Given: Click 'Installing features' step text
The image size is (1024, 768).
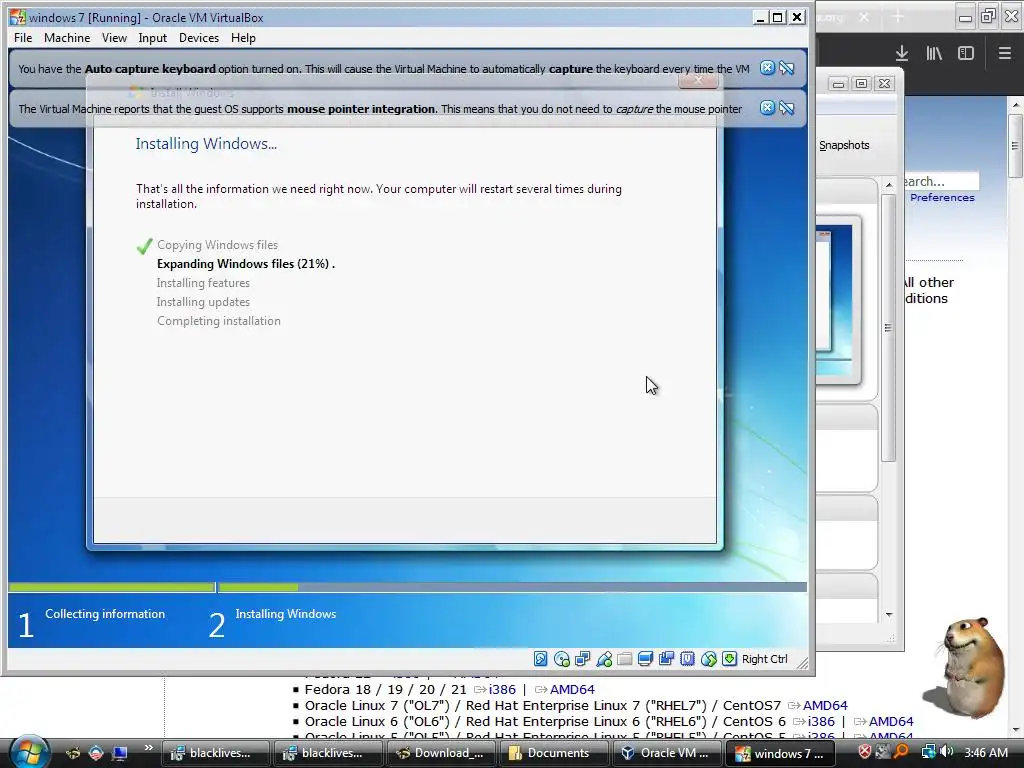Looking at the screenshot, I should (x=203, y=283).
